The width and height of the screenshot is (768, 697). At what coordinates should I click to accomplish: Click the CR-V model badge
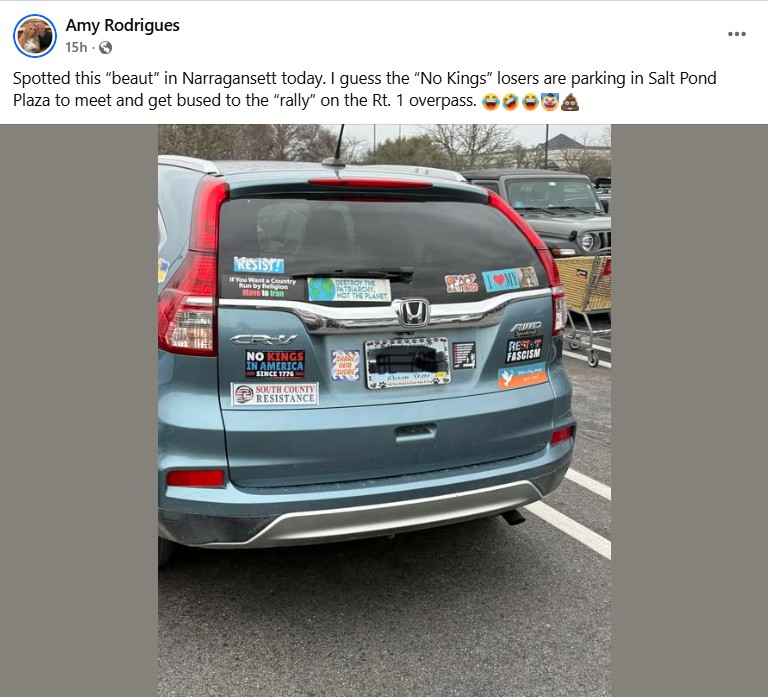click(264, 339)
